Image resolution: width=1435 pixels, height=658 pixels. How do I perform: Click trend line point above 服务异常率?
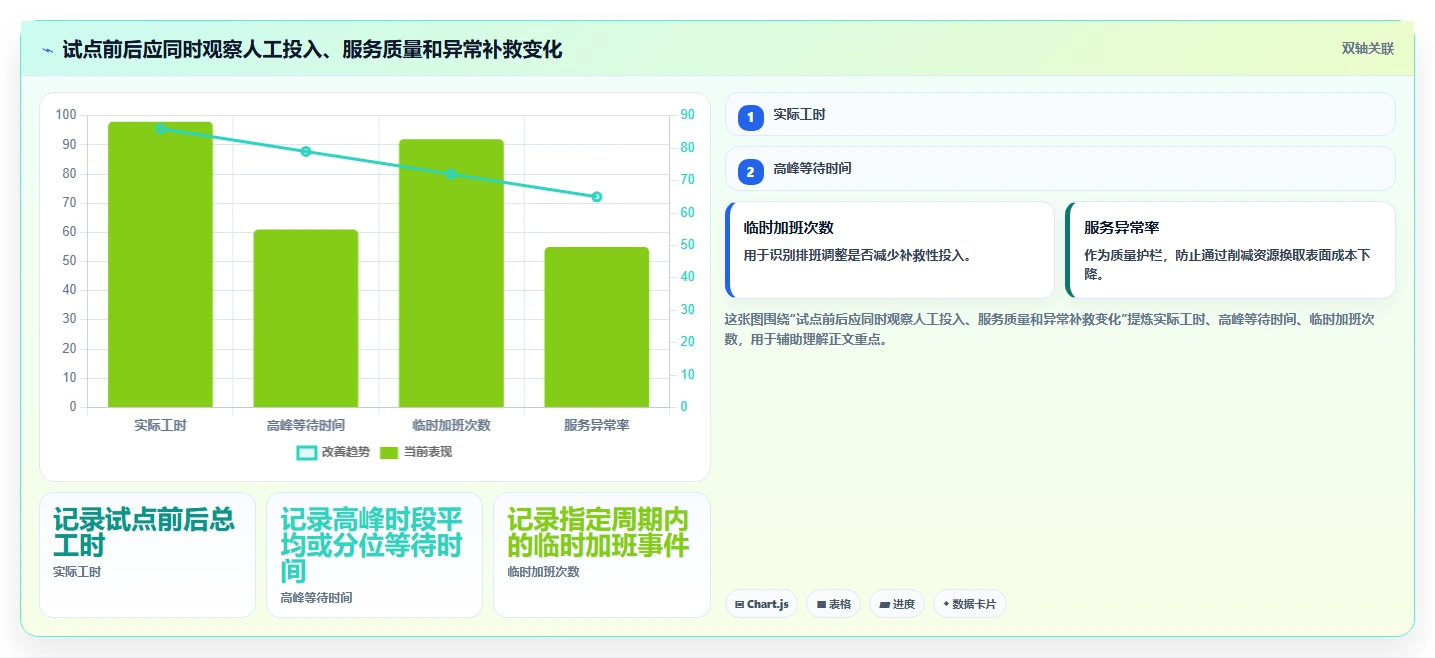pyautogui.click(x=597, y=197)
